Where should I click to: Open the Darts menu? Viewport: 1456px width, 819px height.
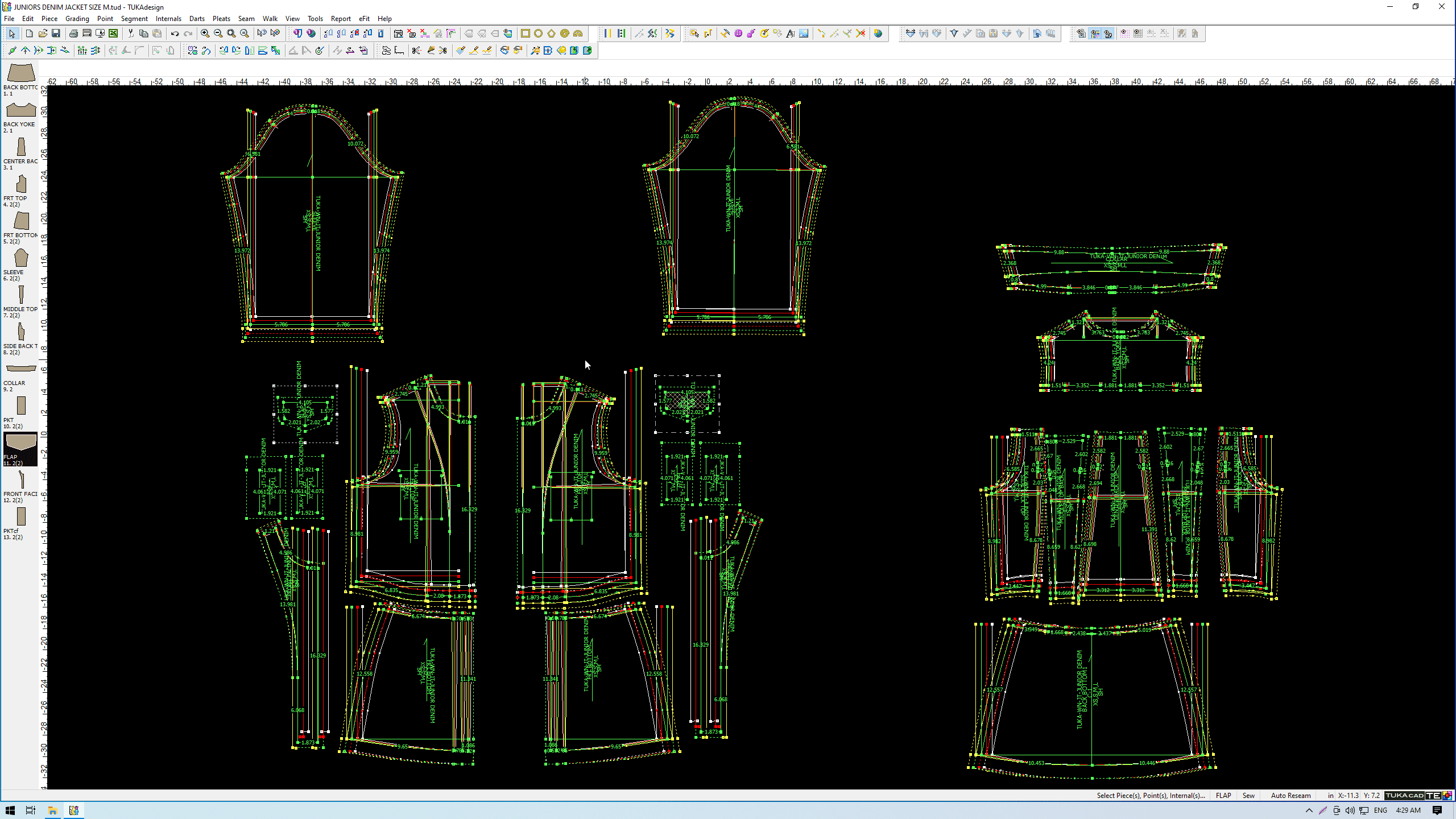(197, 19)
